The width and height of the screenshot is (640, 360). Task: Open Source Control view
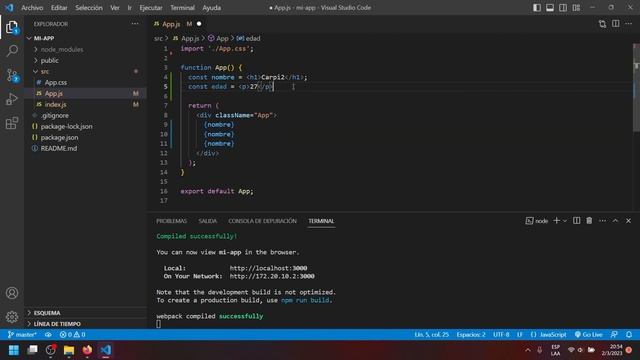tap(12, 75)
